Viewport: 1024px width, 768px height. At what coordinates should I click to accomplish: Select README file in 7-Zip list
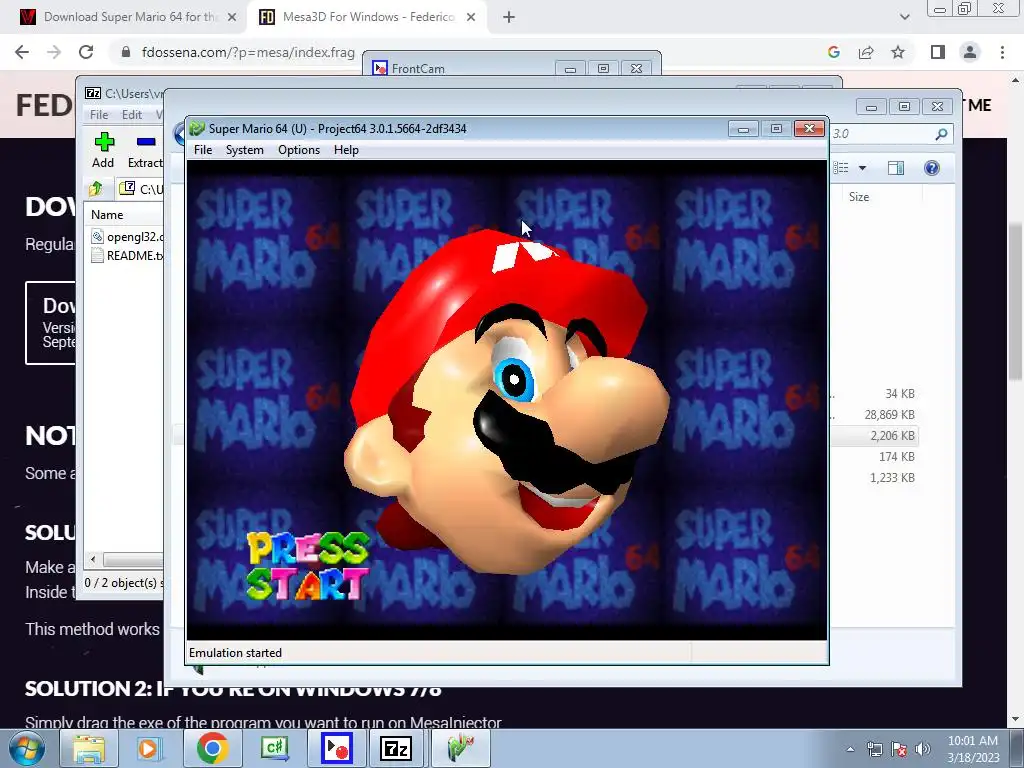[127, 255]
